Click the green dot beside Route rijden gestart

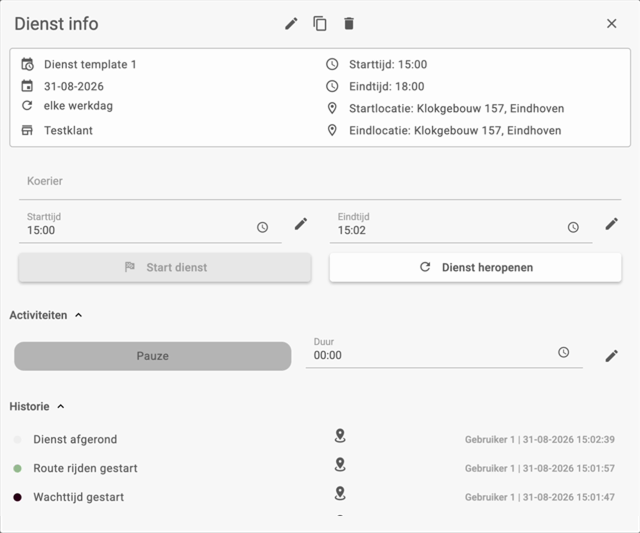18,468
